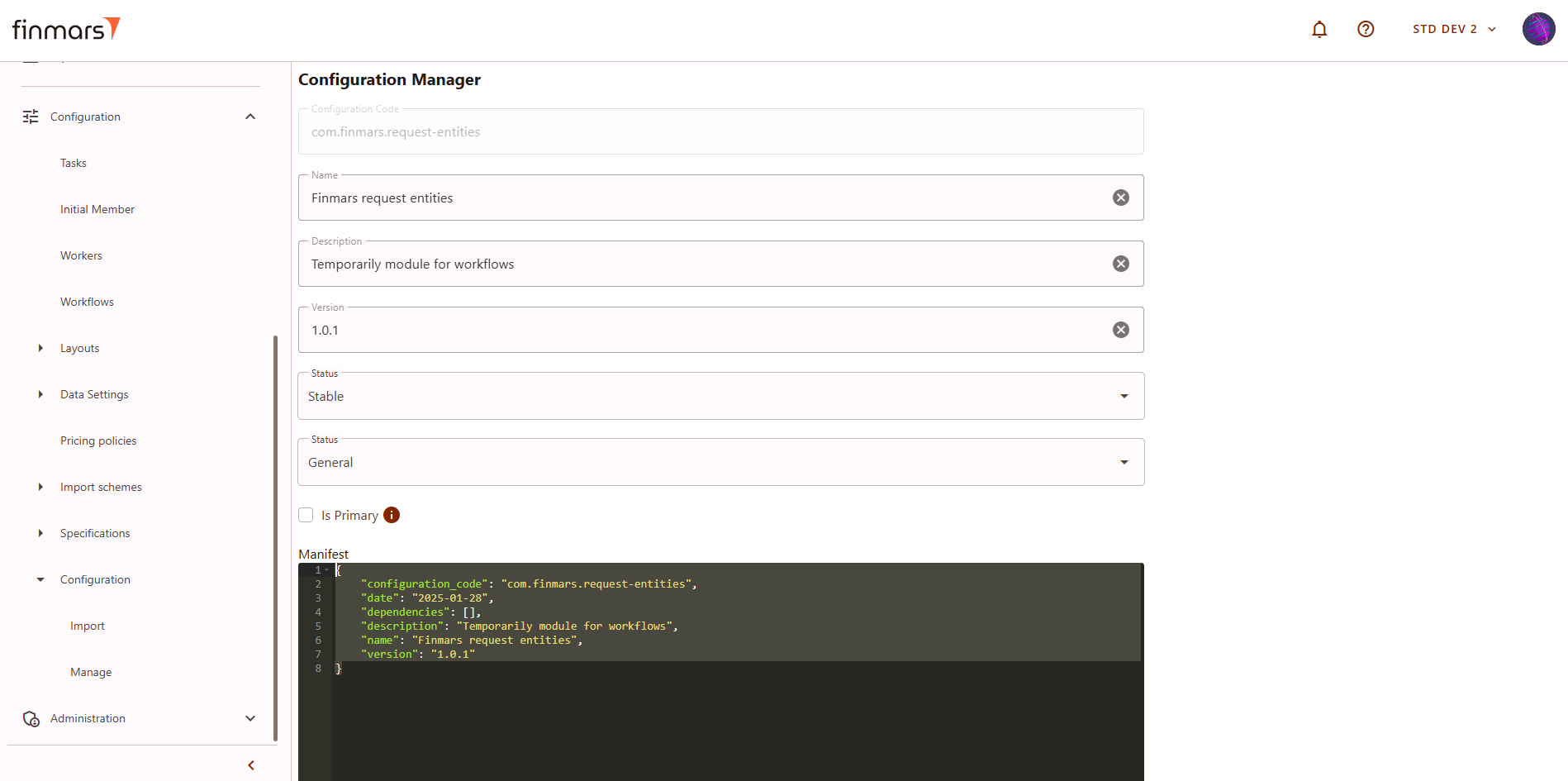Expand the Specifications submenu arrow
Viewport: 1568px width, 781px height.
(40, 533)
